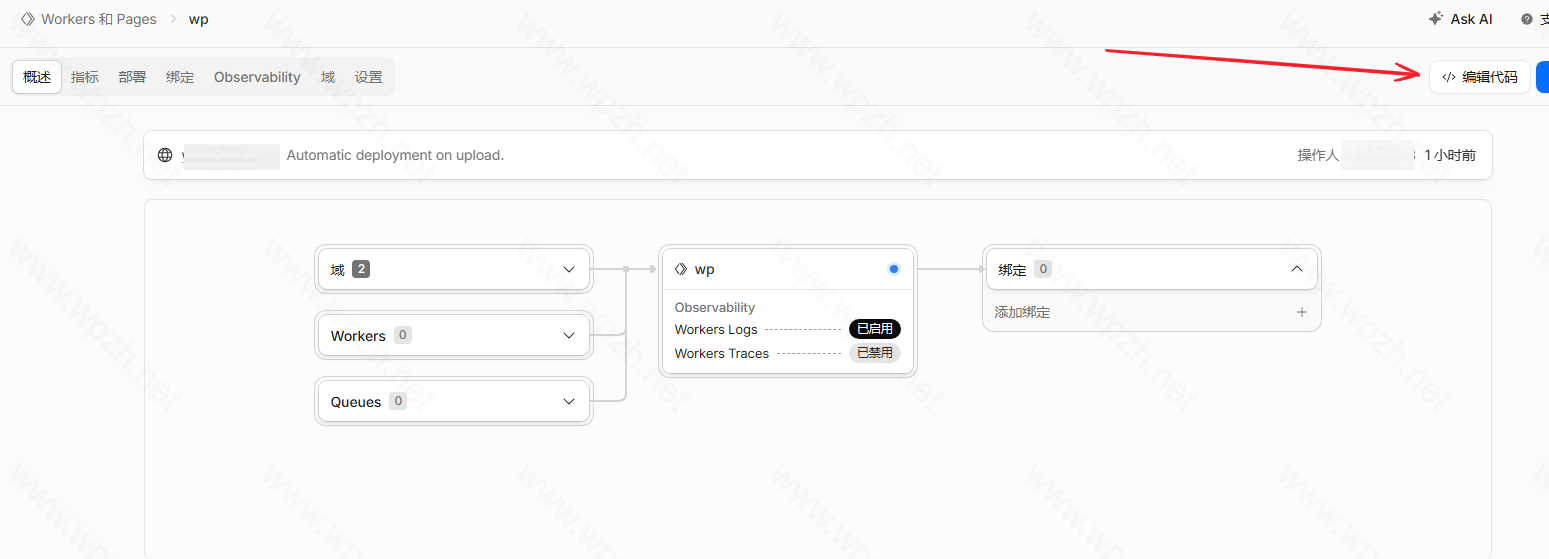
Task: Switch to the 绑定 tab
Action: [180, 77]
